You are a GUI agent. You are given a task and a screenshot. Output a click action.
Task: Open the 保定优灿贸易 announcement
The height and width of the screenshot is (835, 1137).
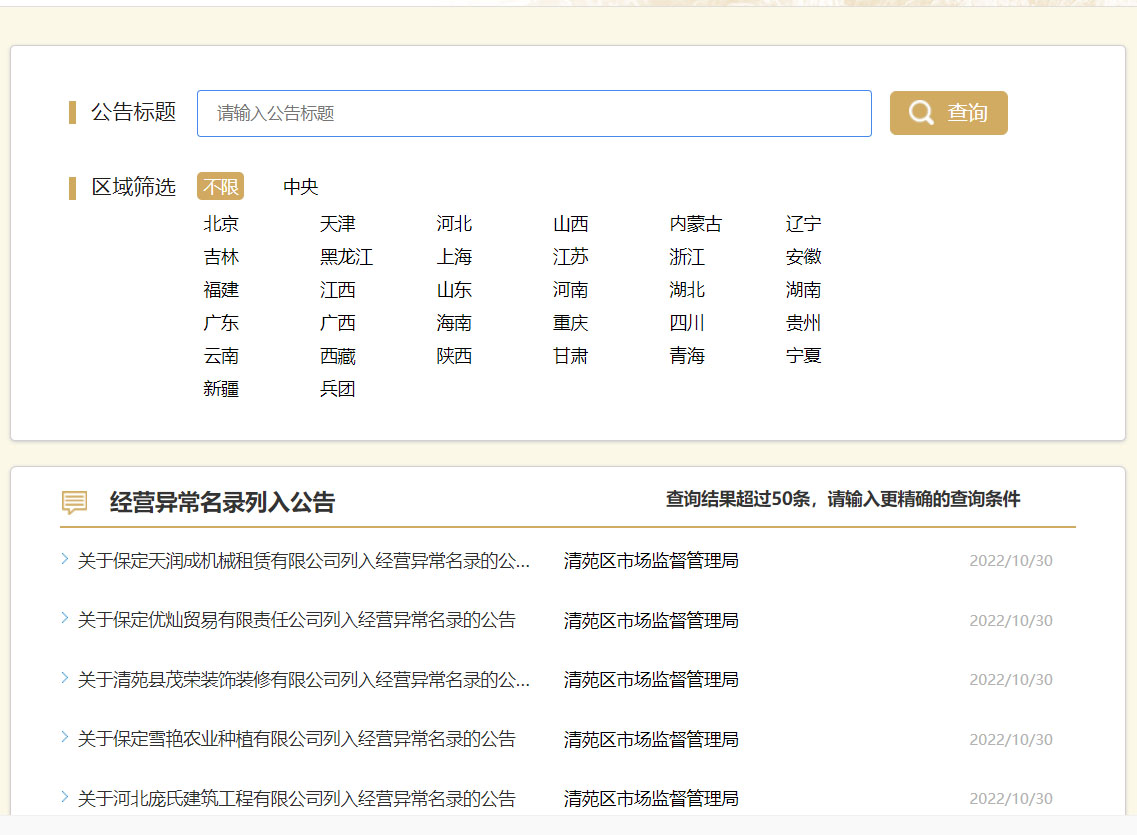(297, 620)
